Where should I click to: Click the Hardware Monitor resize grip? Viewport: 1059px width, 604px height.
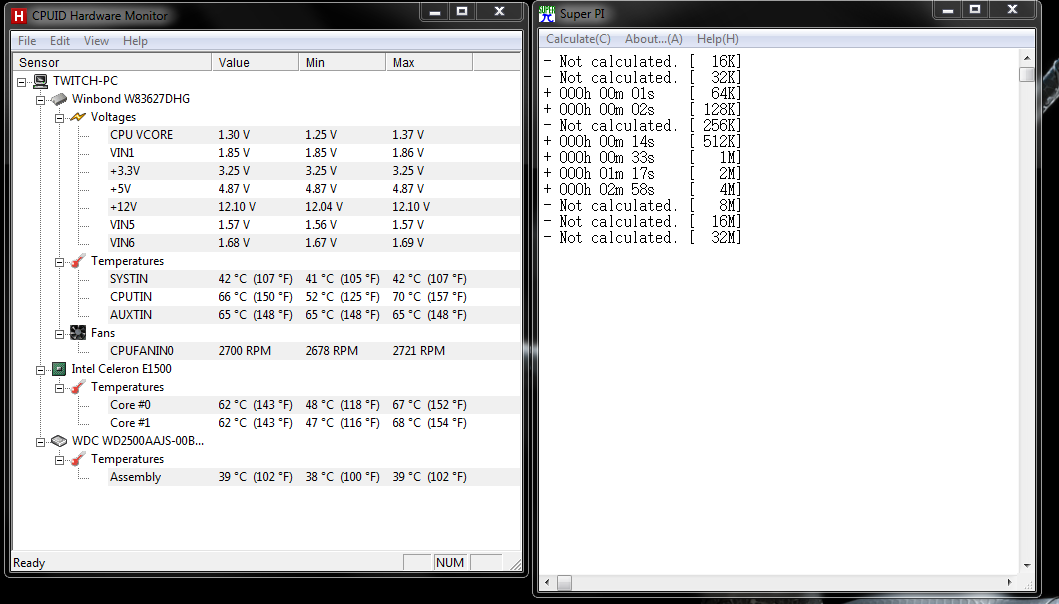[x=516, y=564]
